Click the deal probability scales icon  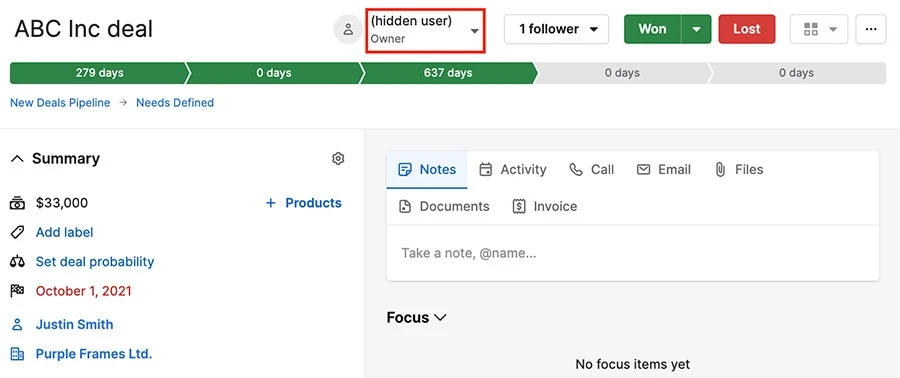[x=17, y=262]
